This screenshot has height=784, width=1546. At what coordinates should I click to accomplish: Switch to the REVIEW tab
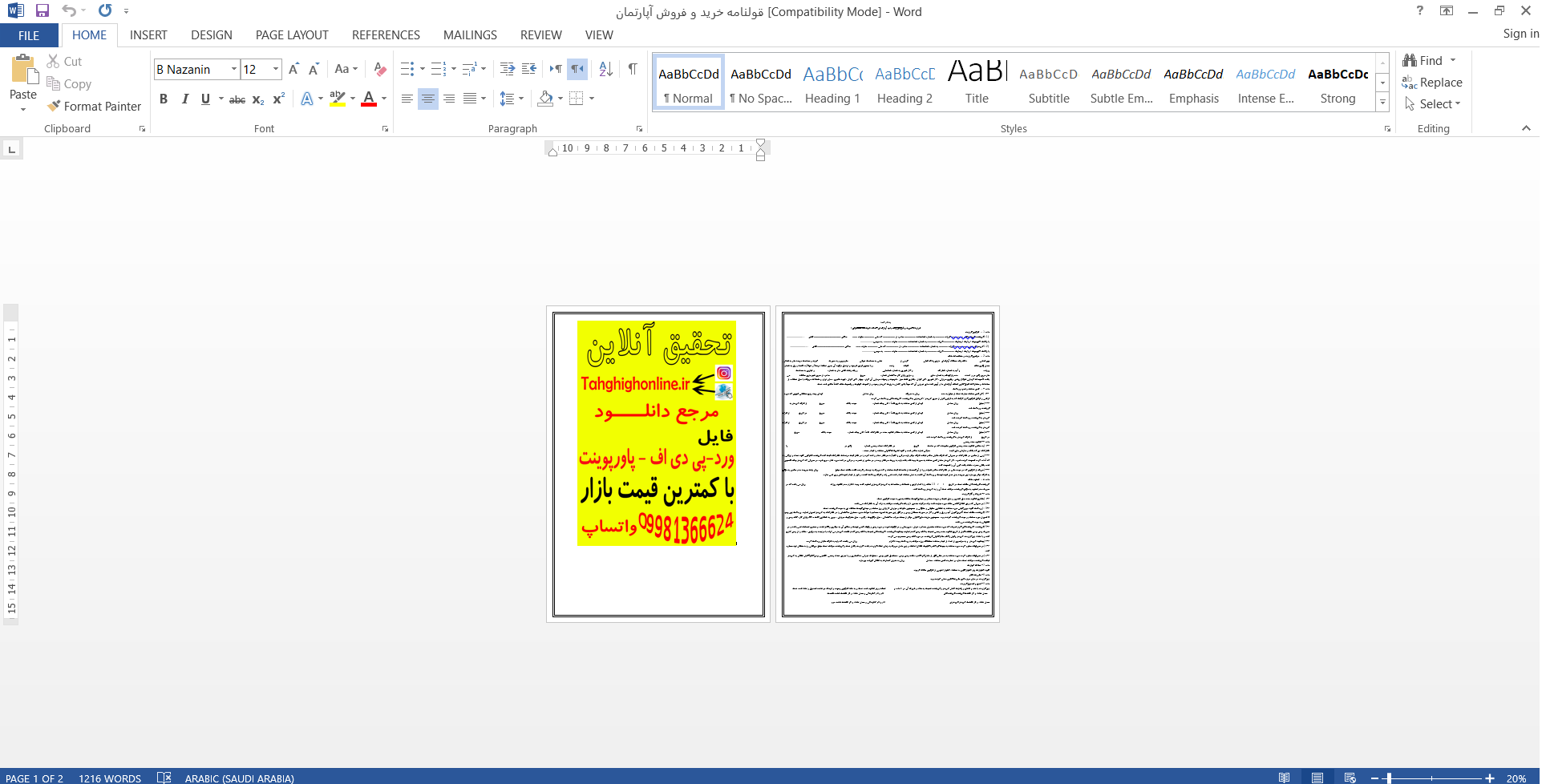pyautogui.click(x=541, y=35)
